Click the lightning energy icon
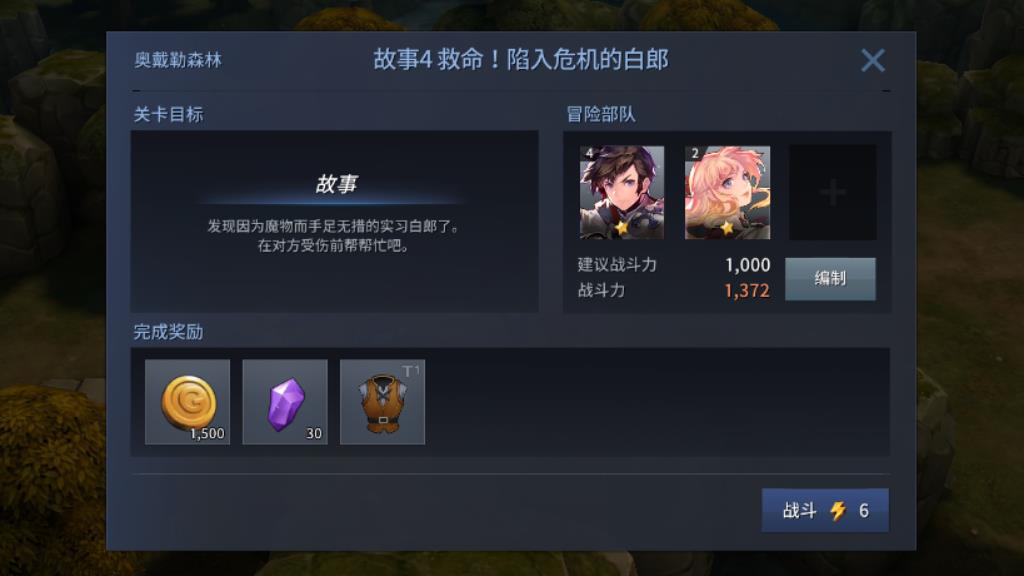The height and width of the screenshot is (576, 1024). 837,510
